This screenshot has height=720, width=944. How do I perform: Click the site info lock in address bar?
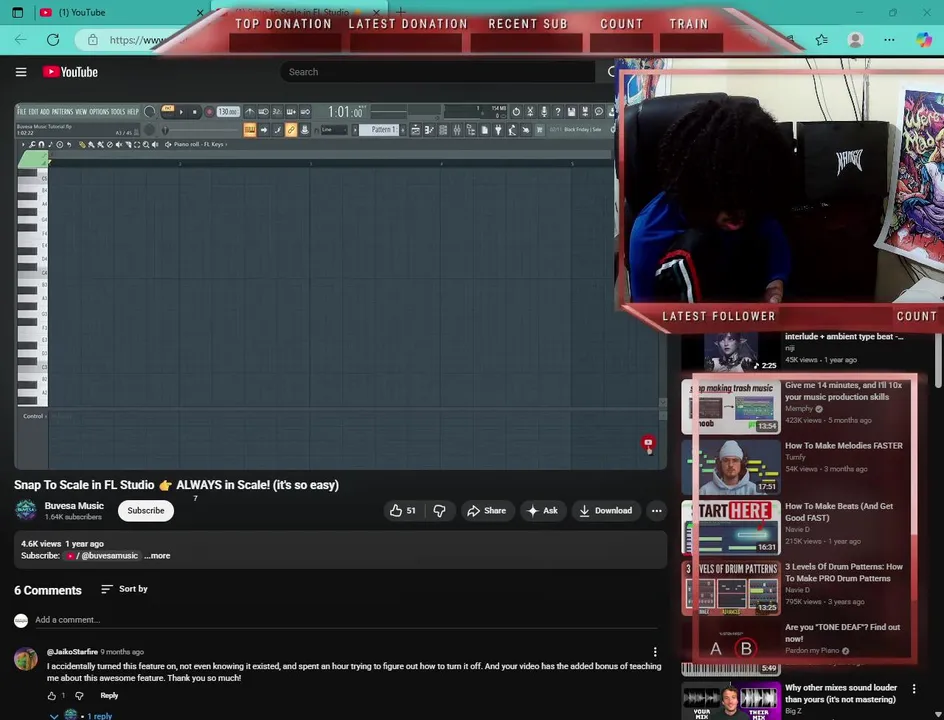point(93,40)
